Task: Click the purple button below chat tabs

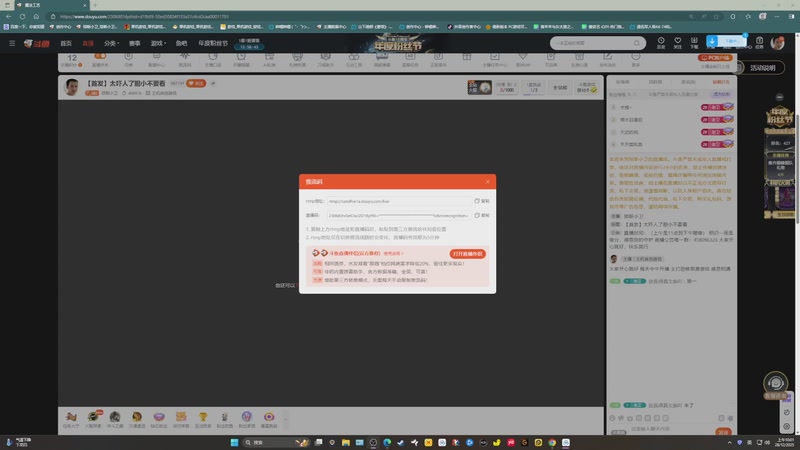Action: (721, 94)
